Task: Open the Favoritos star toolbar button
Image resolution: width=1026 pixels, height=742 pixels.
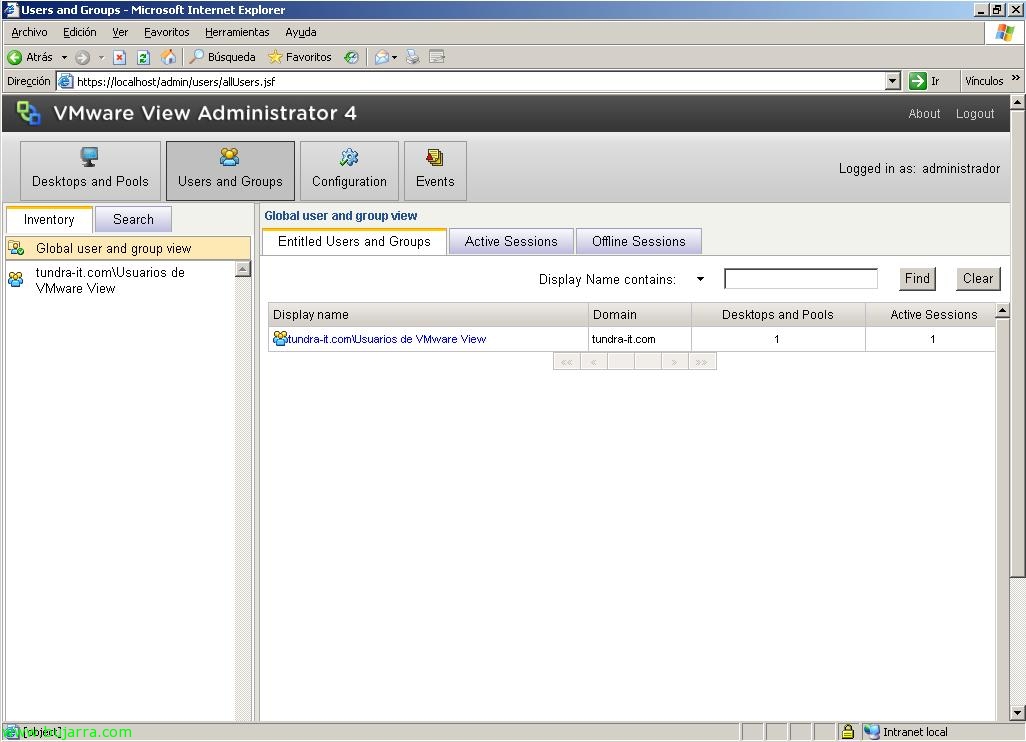Action: tap(300, 57)
